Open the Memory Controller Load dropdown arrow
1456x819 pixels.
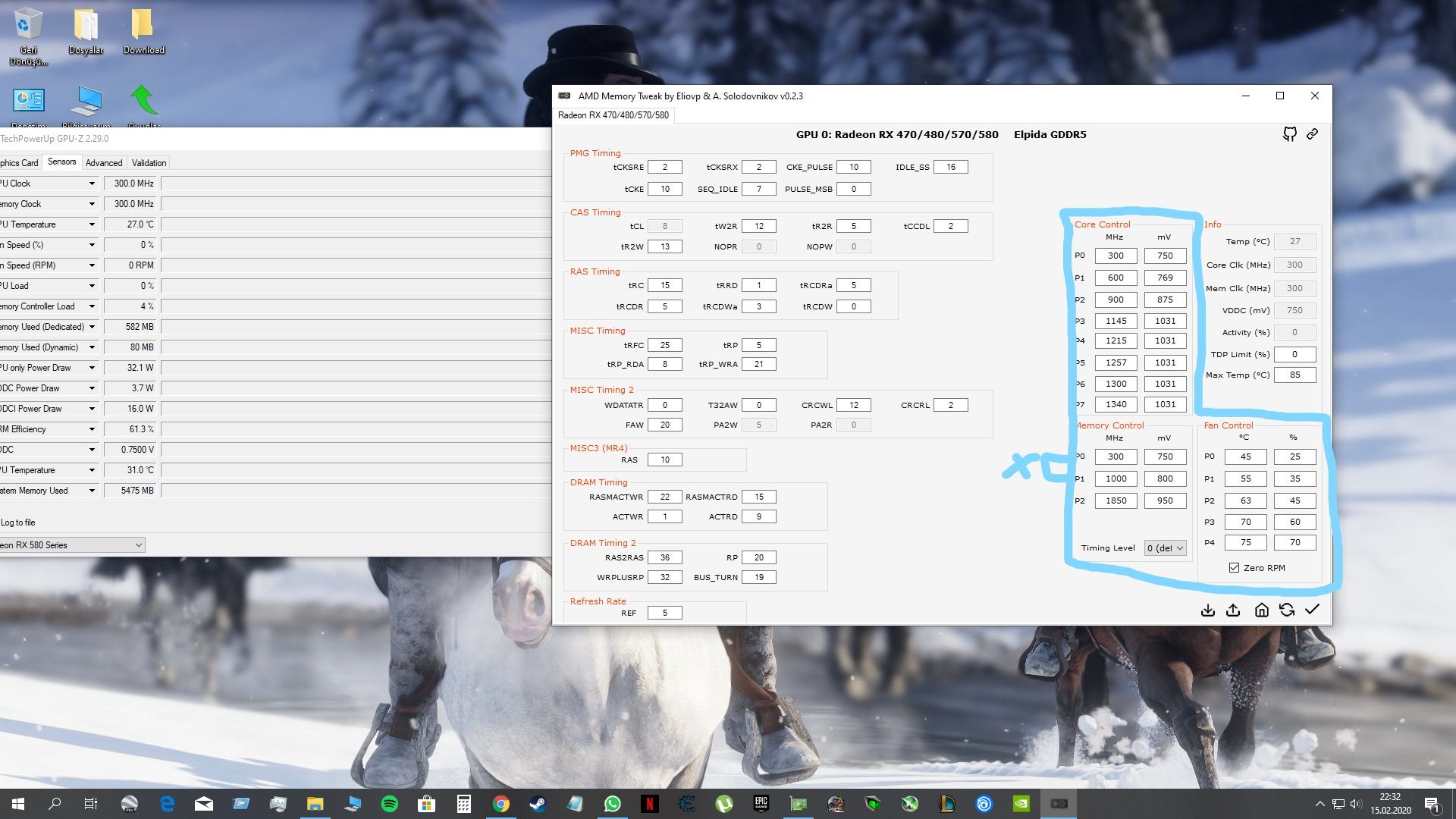click(x=92, y=306)
